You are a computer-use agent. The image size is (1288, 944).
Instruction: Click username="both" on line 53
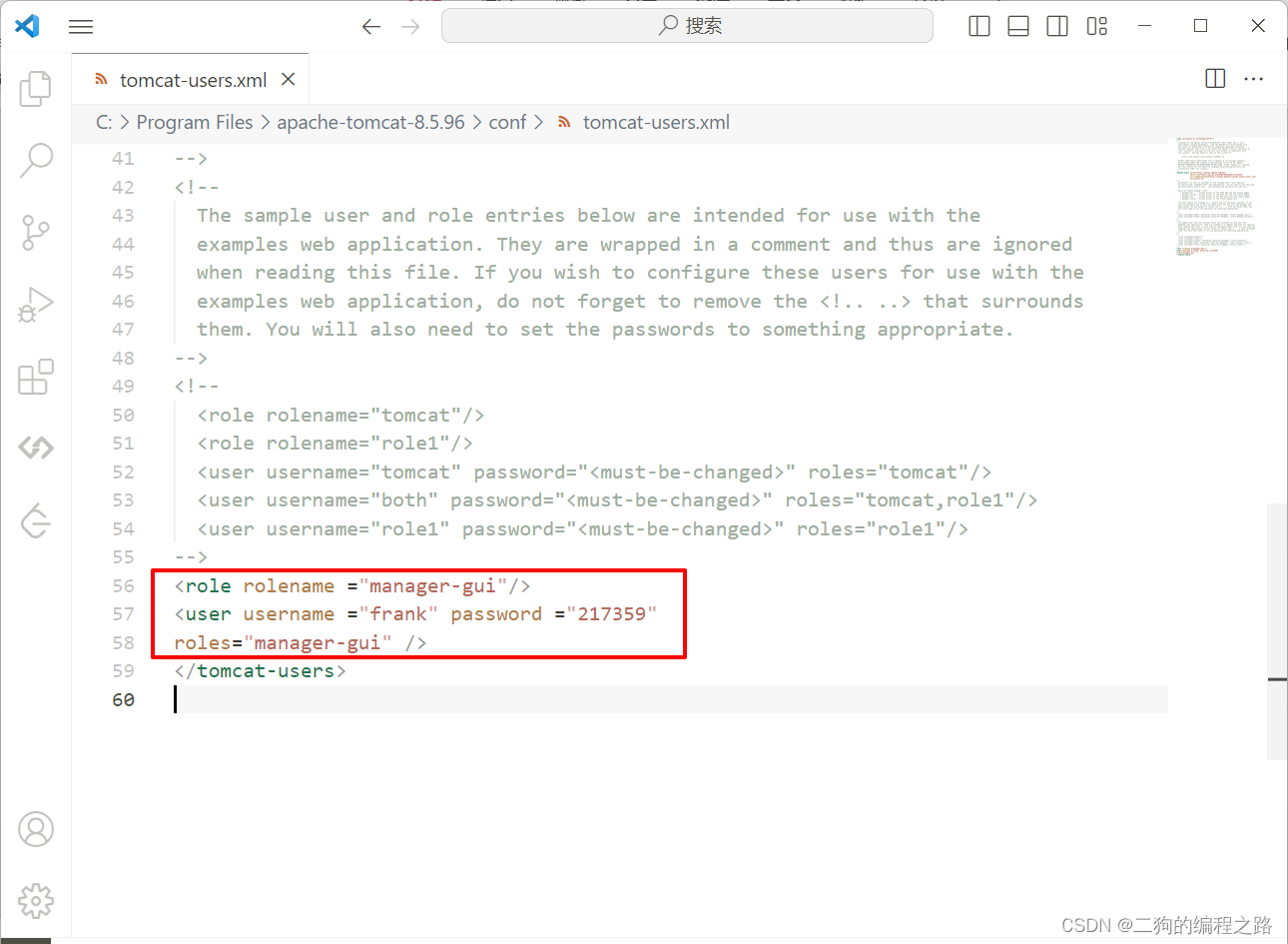351,499
